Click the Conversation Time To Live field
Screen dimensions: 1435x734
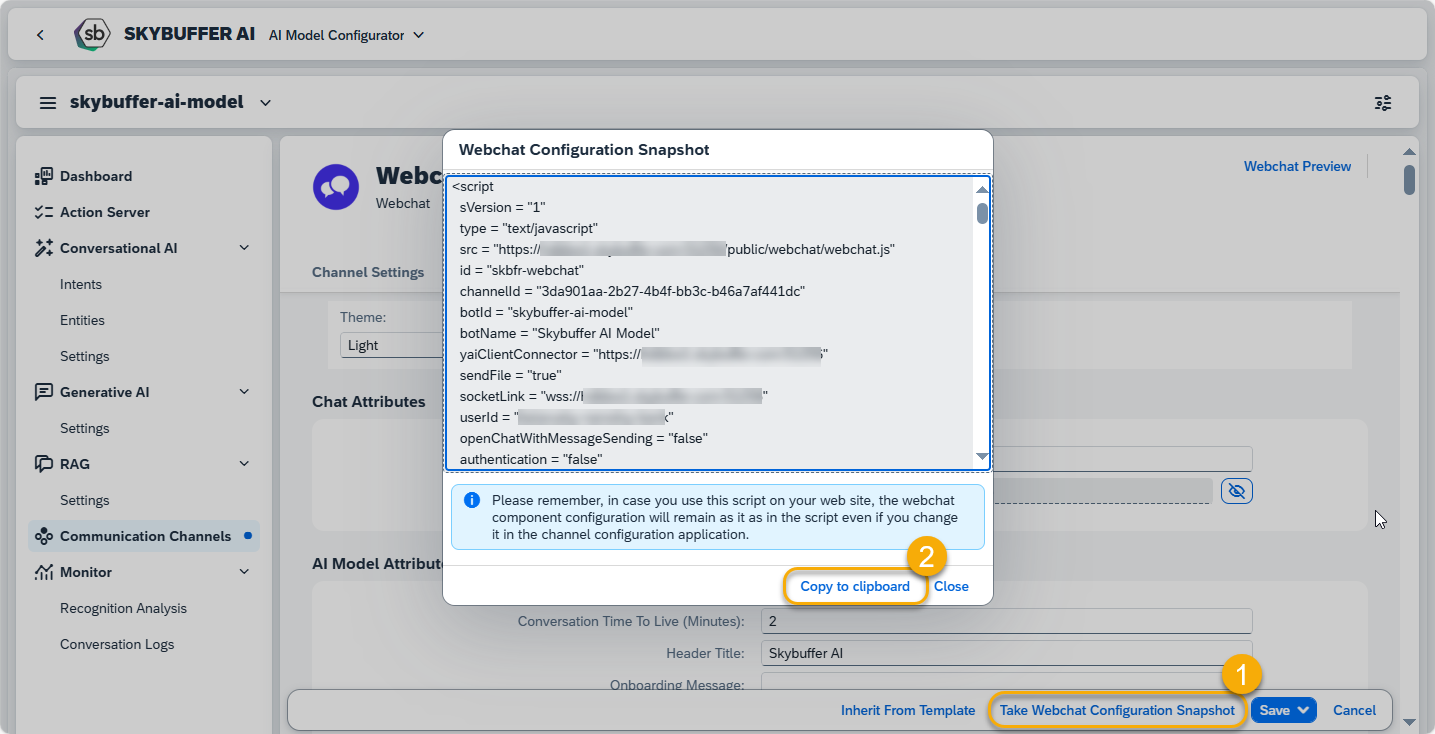[x=1006, y=621]
